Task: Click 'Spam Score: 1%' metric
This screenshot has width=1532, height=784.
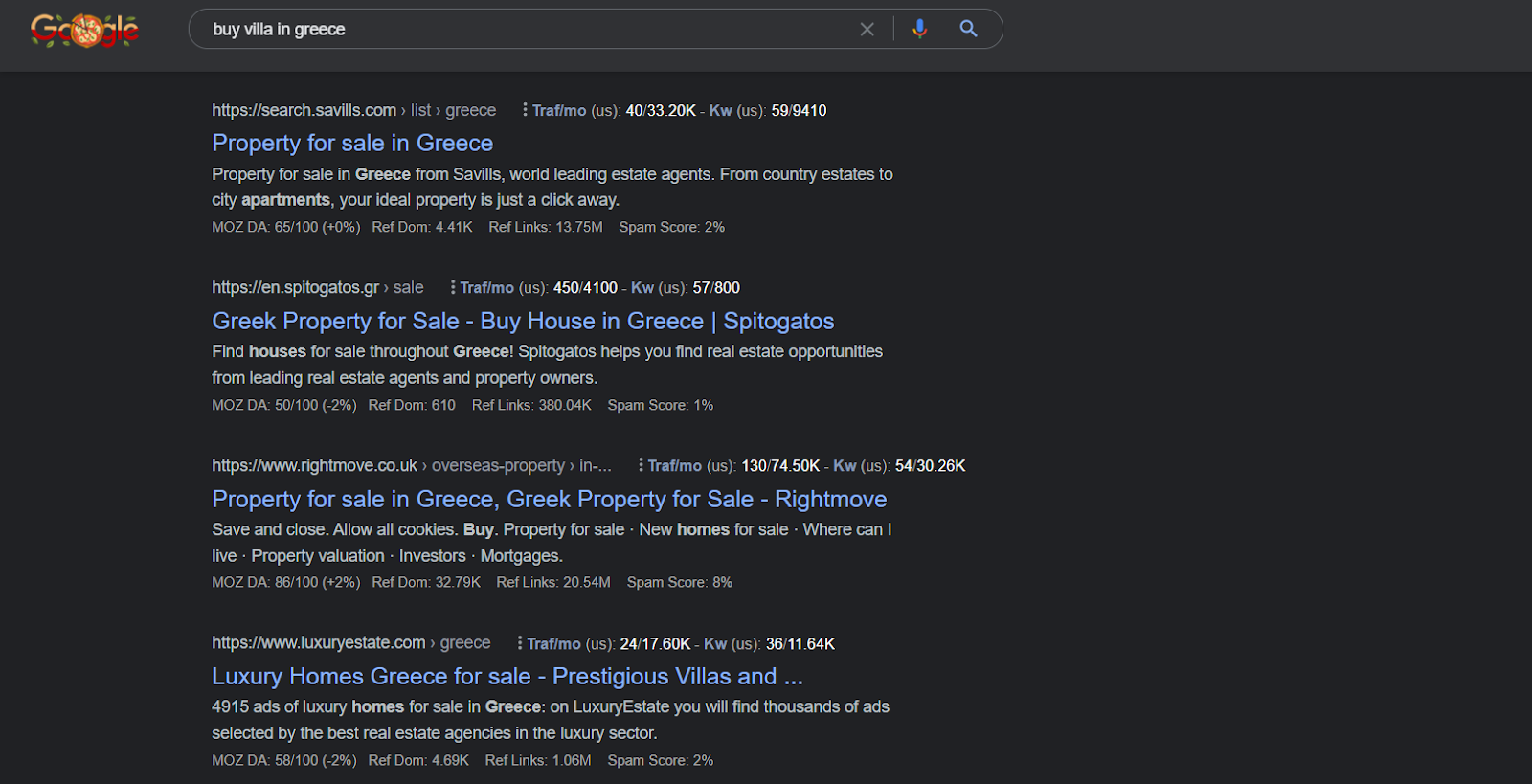Action: pyautogui.click(x=661, y=405)
